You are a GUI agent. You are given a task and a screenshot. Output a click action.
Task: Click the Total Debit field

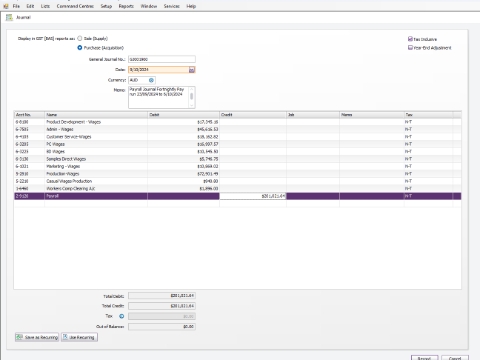click(x=162, y=296)
